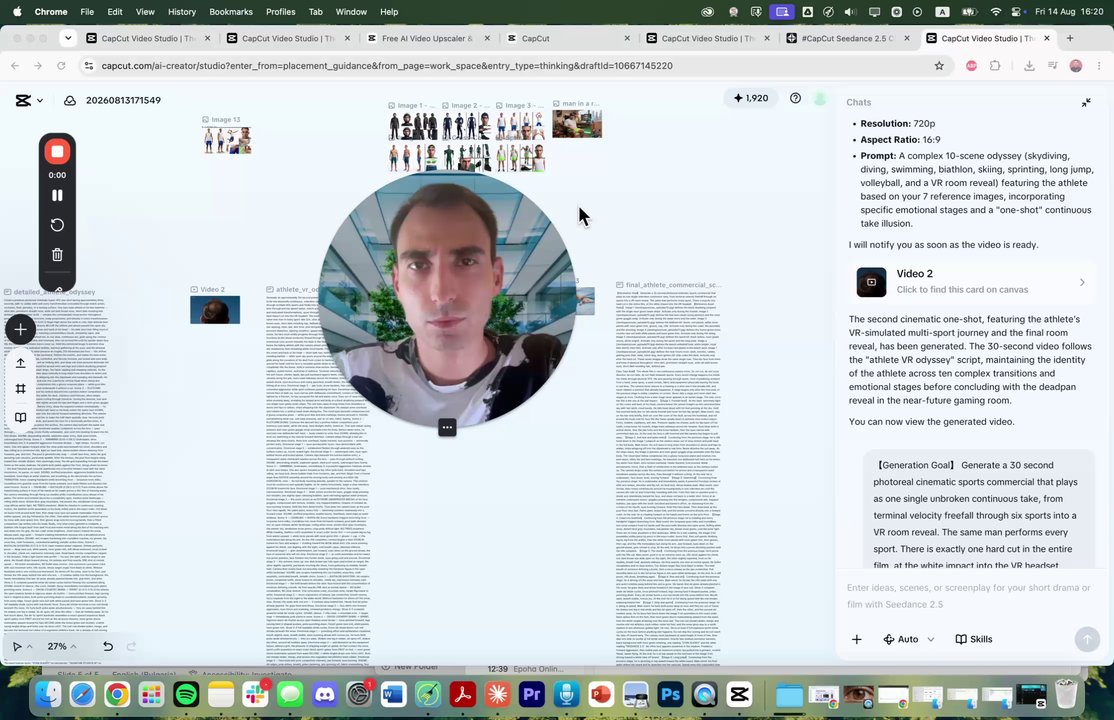This screenshot has width=1114, height=720.
Task: Click the plus attach button in chat input
Action: (x=857, y=639)
